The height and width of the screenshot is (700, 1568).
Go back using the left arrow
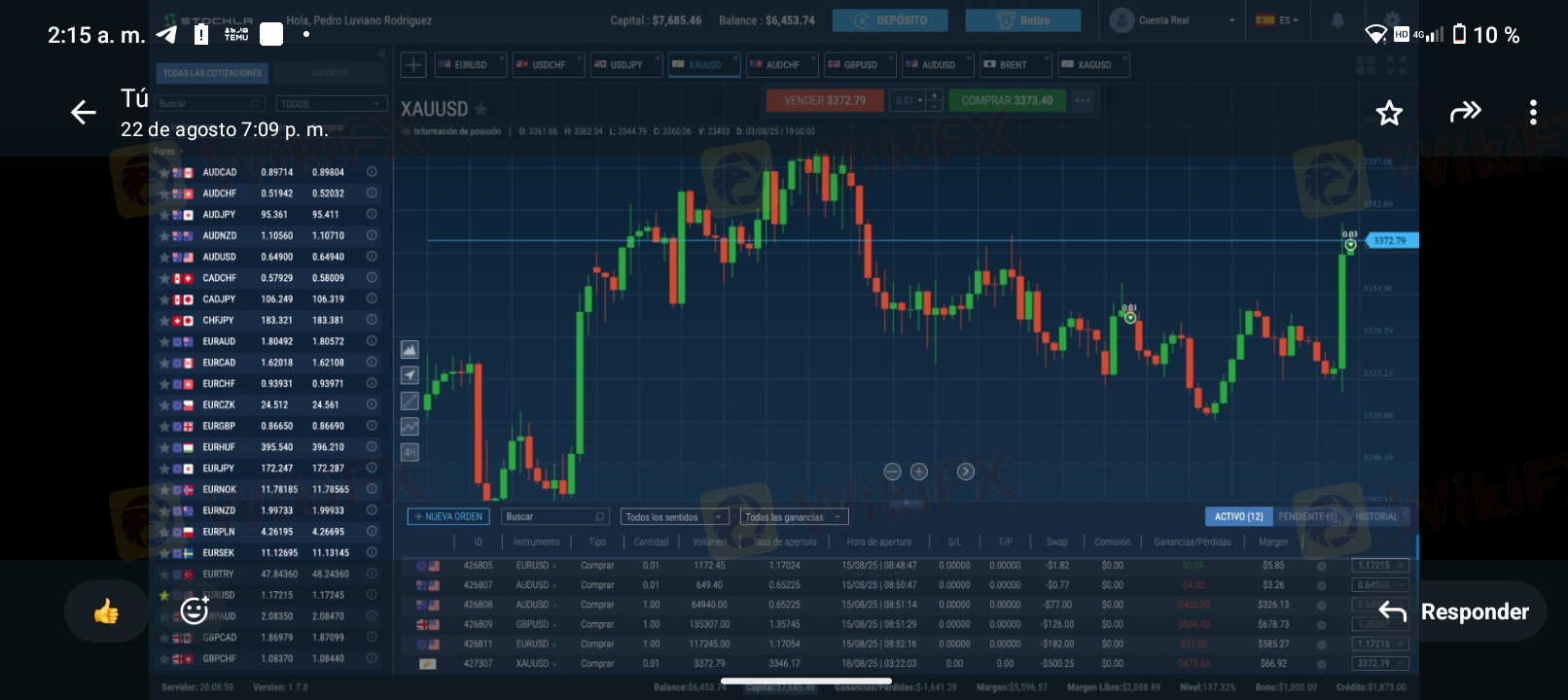(x=84, y=113)
